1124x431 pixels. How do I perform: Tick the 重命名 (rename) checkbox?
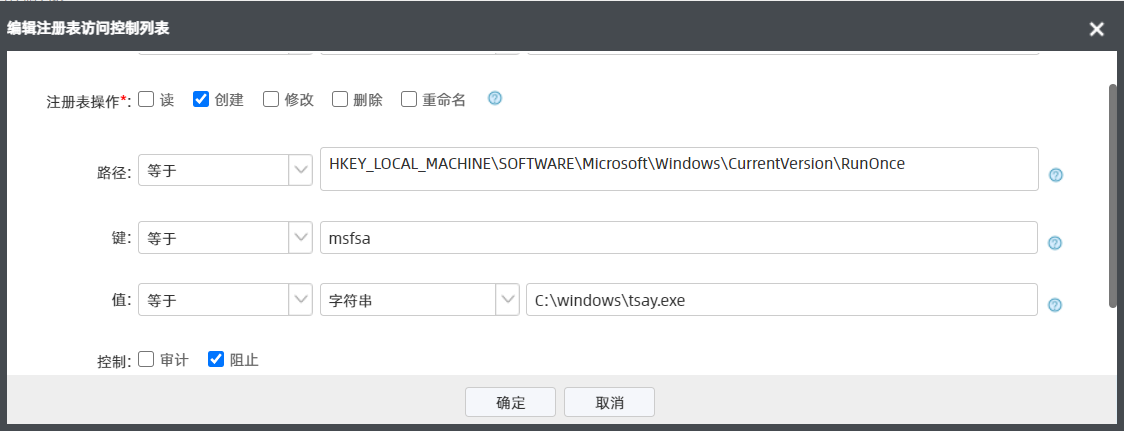point(408,99)
